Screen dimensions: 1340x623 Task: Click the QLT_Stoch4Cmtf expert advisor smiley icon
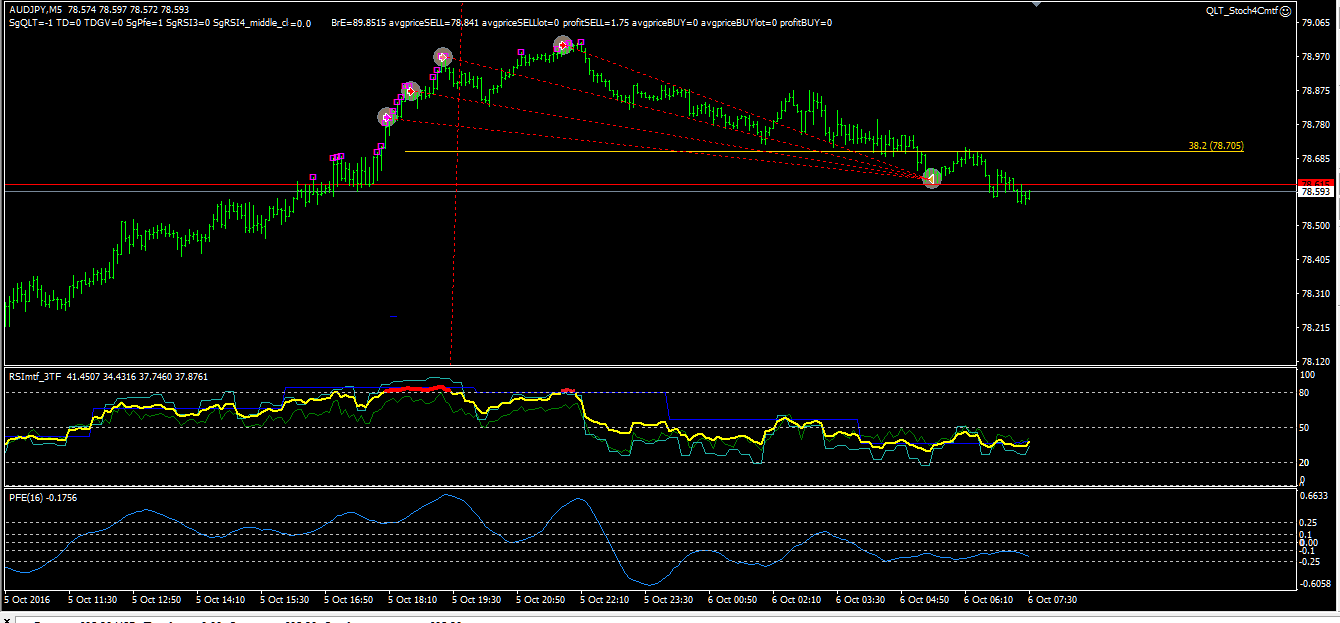click(1283, 10)
